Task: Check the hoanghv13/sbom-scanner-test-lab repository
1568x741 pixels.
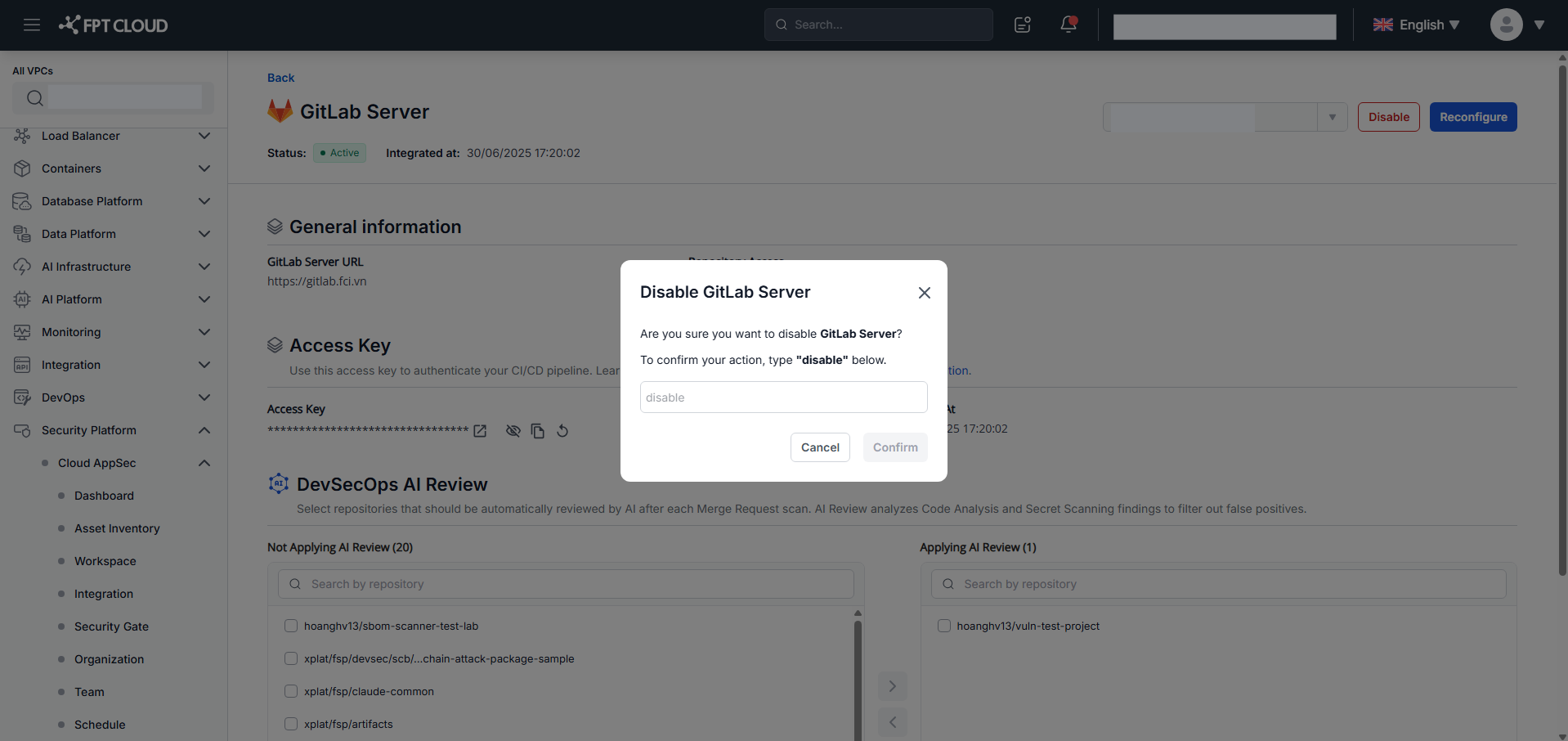Action: coord(291,626)
